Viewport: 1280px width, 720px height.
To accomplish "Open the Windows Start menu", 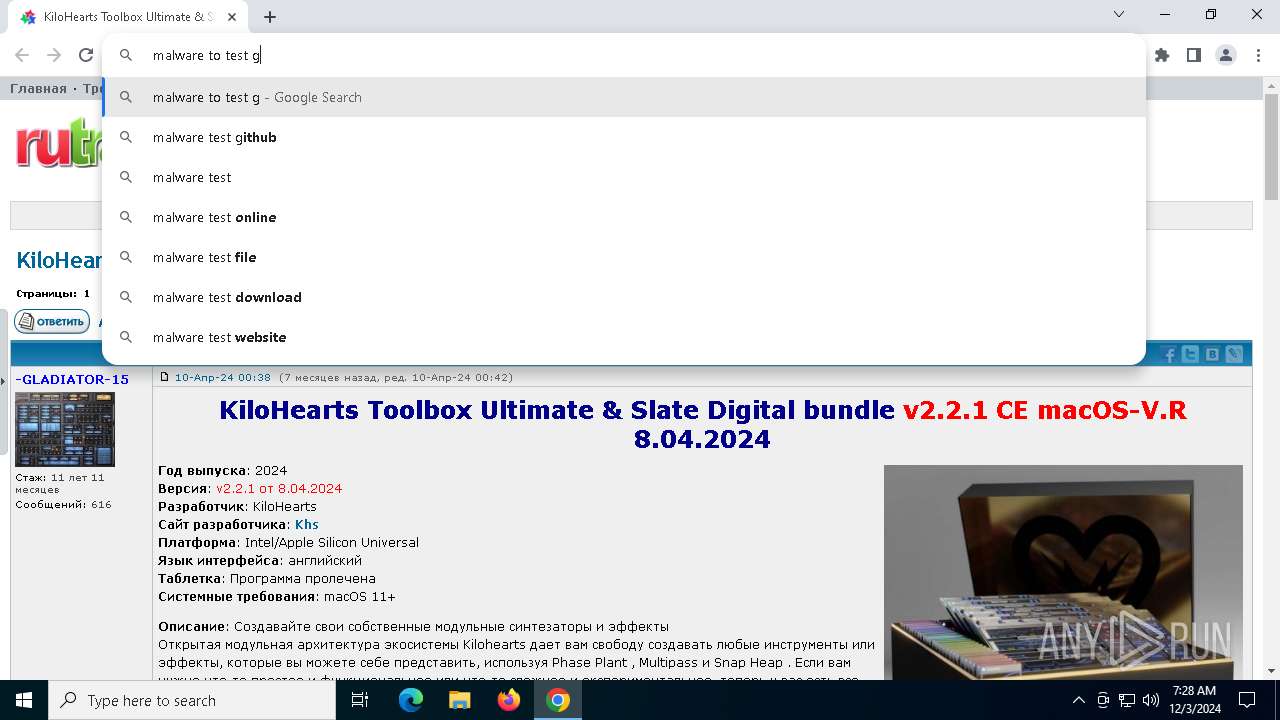I will 24,700.
